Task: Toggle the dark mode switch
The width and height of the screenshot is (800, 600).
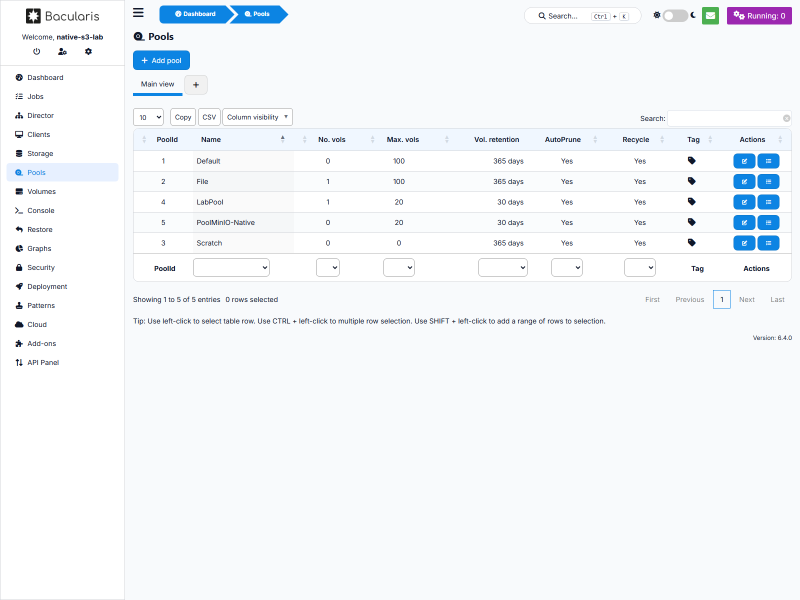Action: pos(675,16)
